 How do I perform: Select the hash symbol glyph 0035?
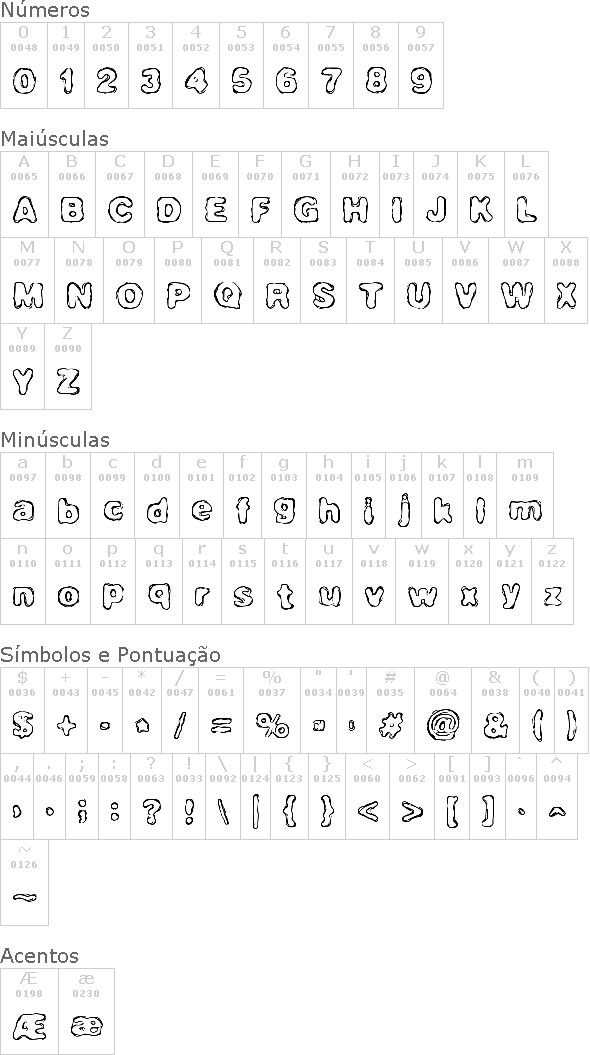pyautogui.click(x=390, y=711)
